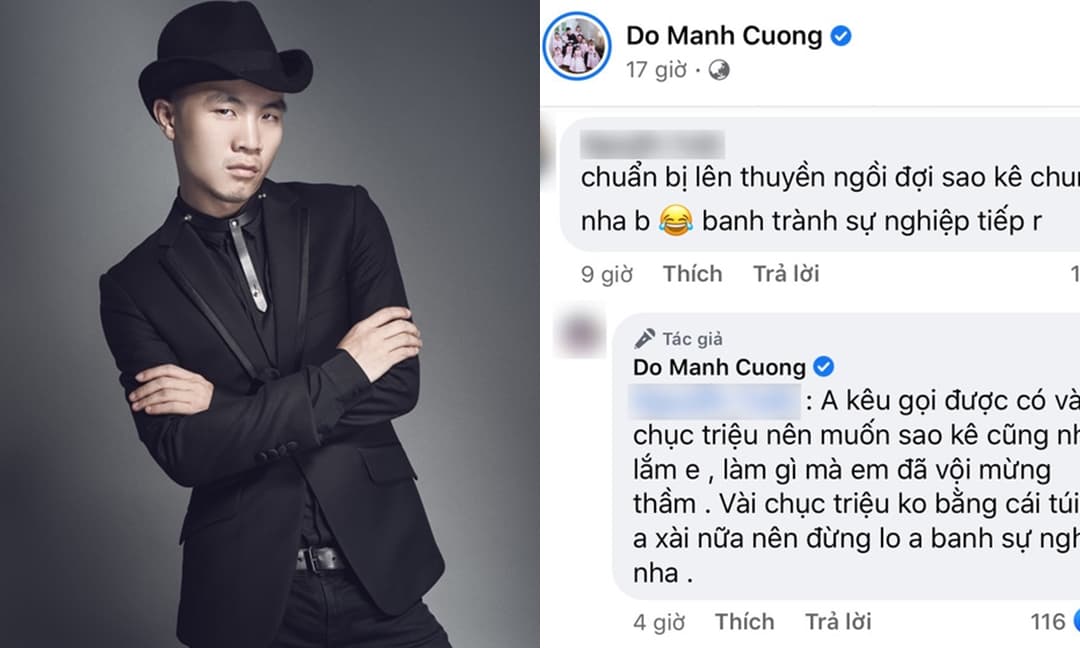The height and width of the screenshot is (648, 1080).
Task: Open the Do Manh Cuong post author name
Action: pyautogui.click(x=724, y=36)
